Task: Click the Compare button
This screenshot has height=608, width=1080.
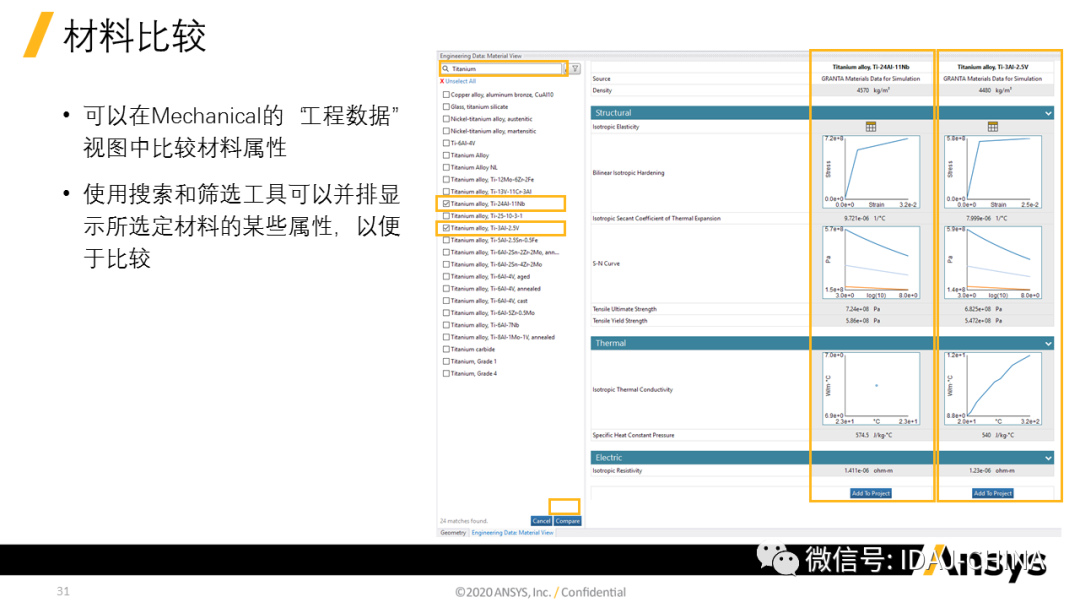Action: pyautogui.click(x=568, y=521)
